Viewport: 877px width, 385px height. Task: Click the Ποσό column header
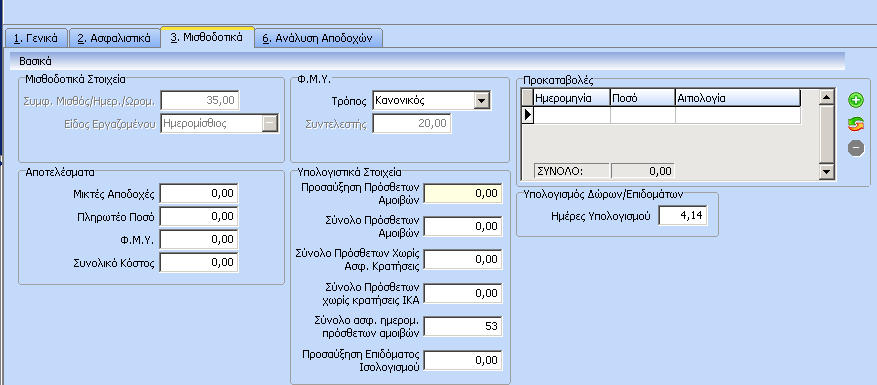pos(642,98)
